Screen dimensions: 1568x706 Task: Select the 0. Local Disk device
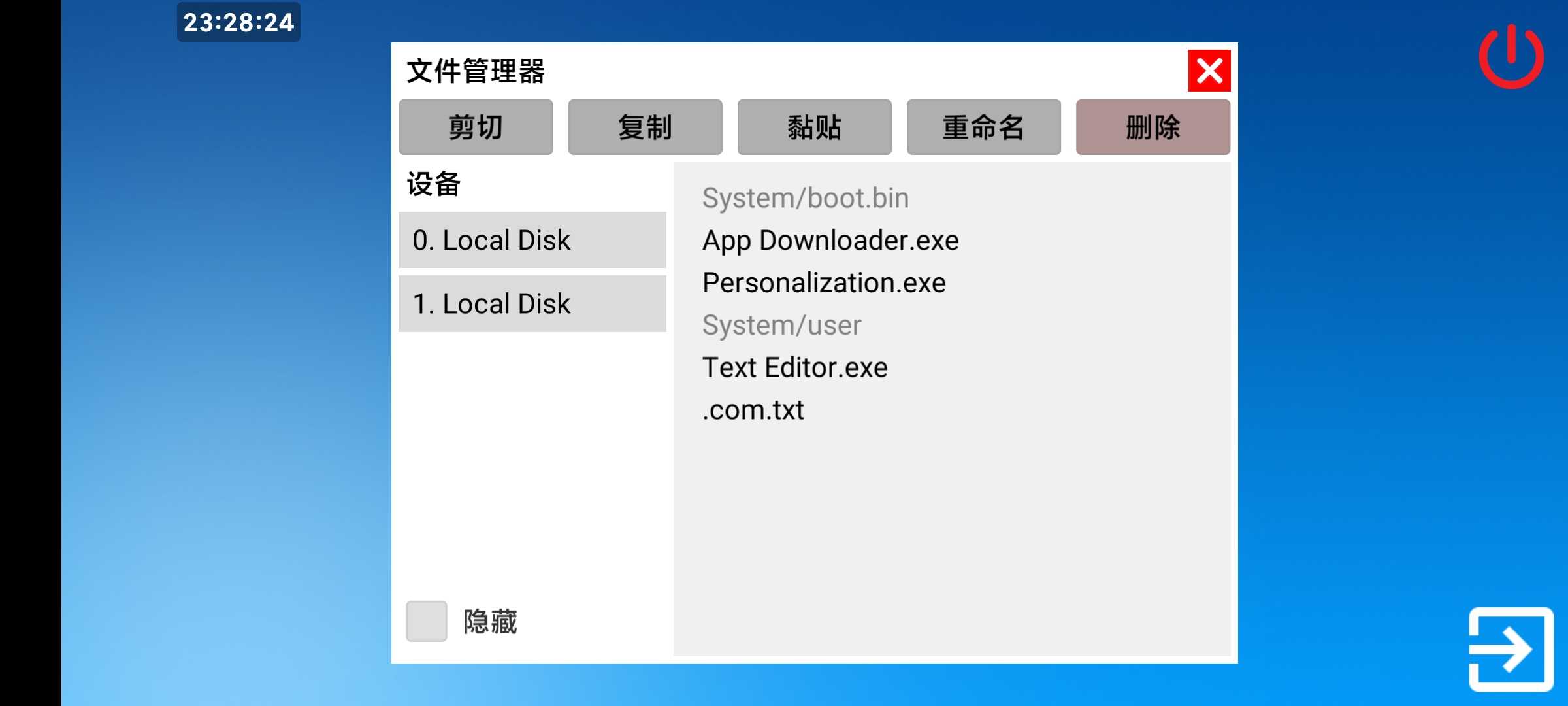tap(532, 240)
